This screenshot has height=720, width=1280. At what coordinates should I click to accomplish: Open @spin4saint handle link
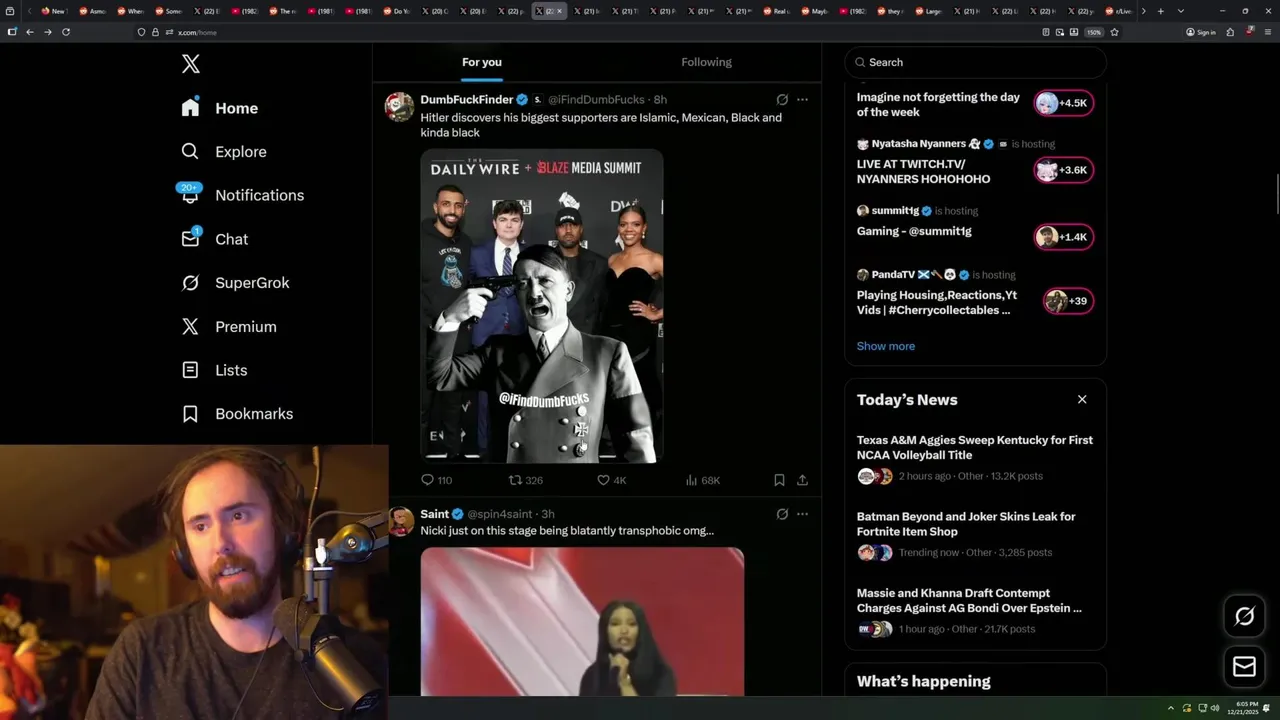tap(500, 514)
